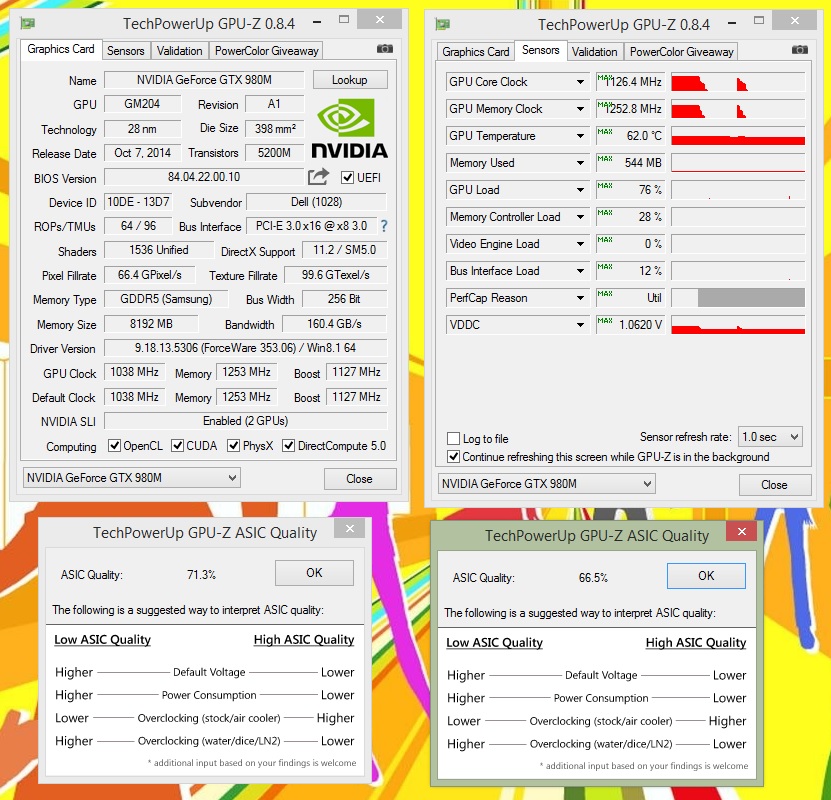Open the Video Engine Load dropdown
Image resolution: width=831 pixels, height=800 pixels.
(580, 244)
